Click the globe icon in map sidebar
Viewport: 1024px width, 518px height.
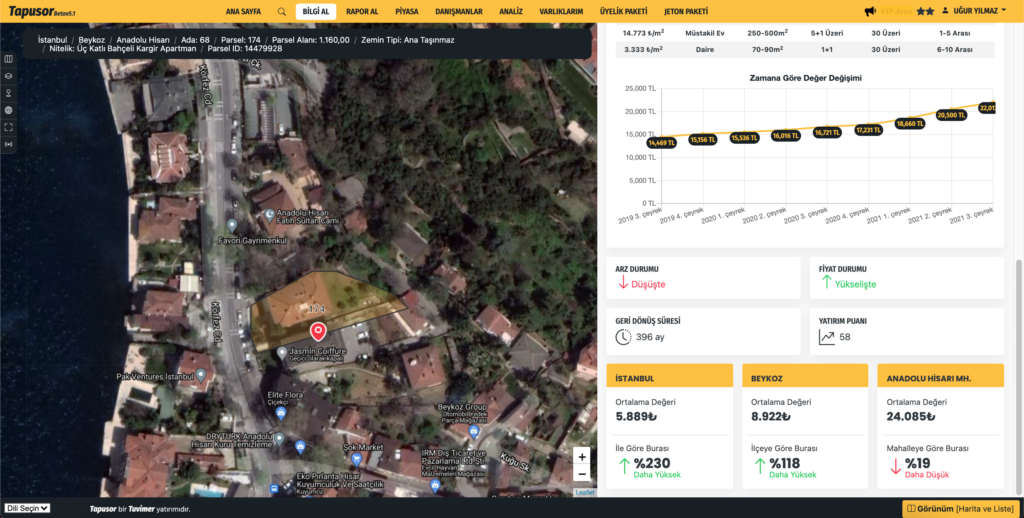(9, 110)
